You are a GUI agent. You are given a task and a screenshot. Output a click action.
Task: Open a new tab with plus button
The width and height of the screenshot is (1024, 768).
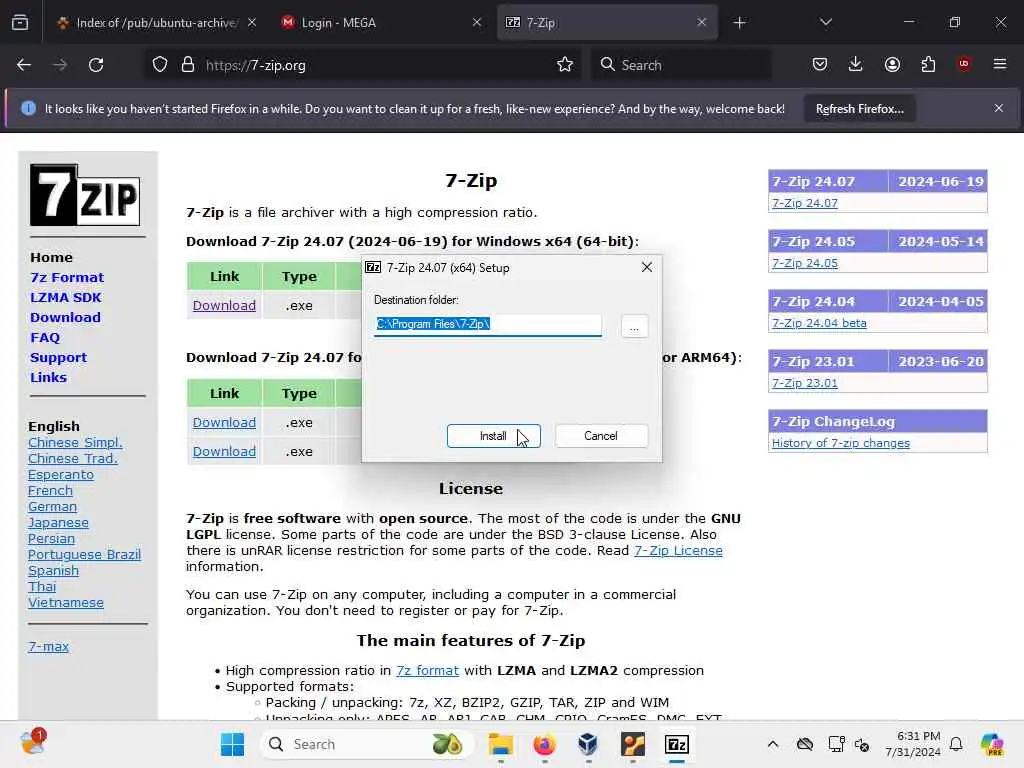[x=739, y=23]
